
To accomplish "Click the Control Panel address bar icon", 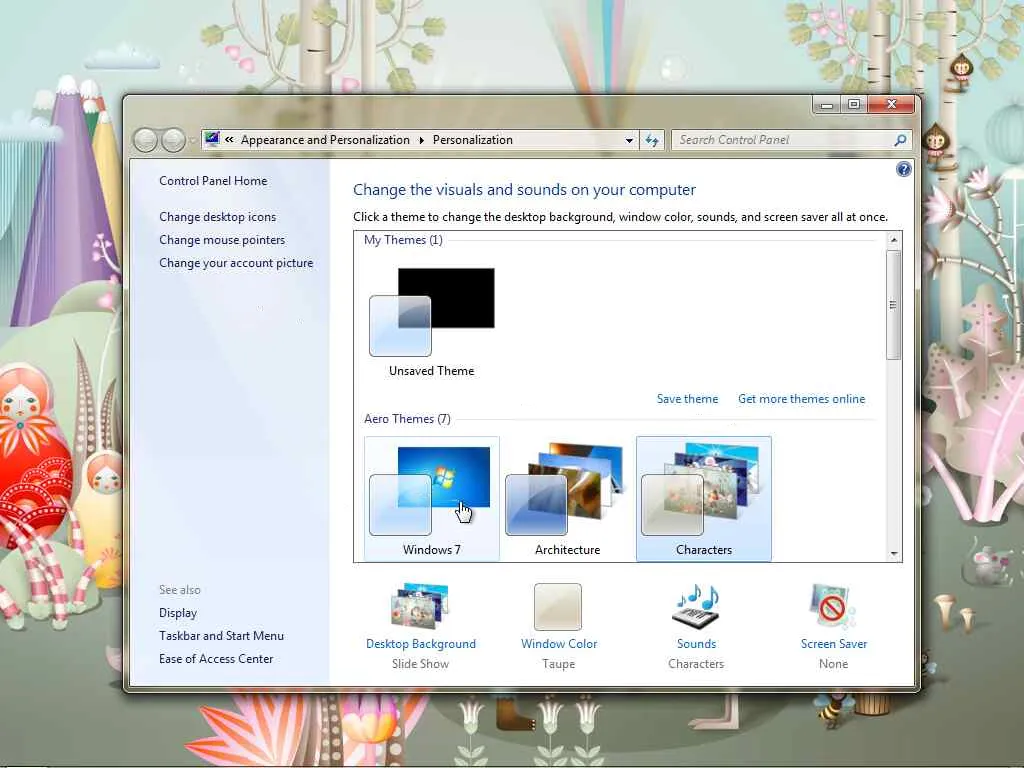I will (x=212, y=139).
